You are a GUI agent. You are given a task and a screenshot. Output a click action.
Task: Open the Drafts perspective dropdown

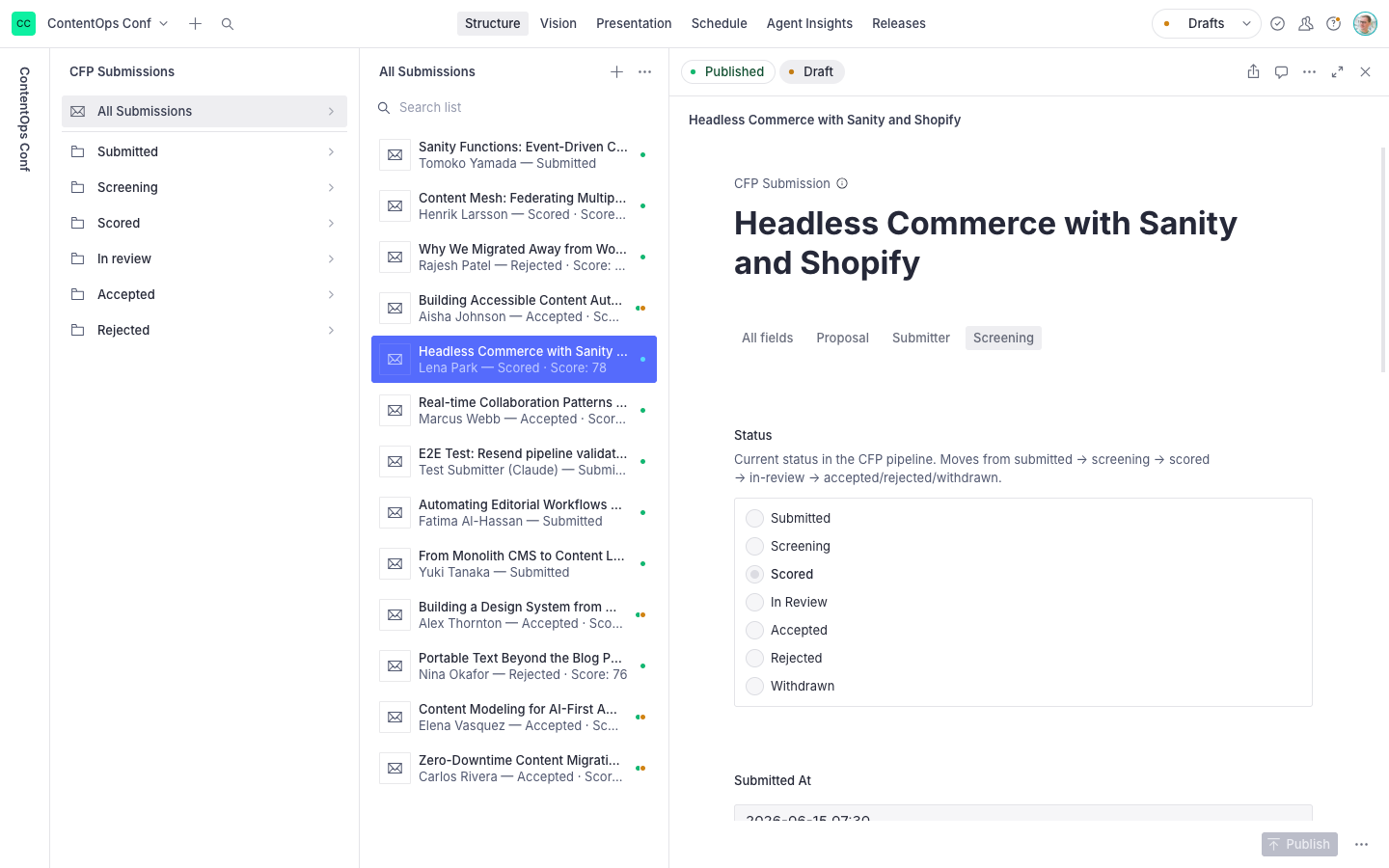pos(1206,23)
